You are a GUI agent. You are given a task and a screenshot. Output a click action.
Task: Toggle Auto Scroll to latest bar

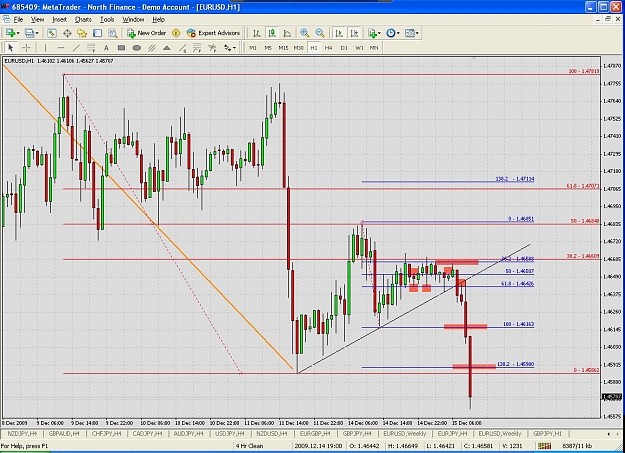tap(339, 33)
